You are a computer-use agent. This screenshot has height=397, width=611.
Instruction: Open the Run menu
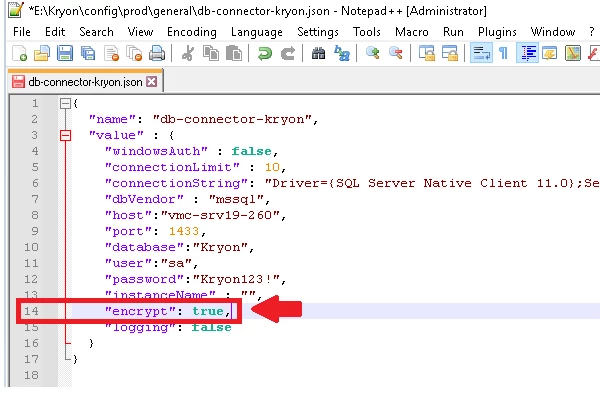click(x=453, y=32)
